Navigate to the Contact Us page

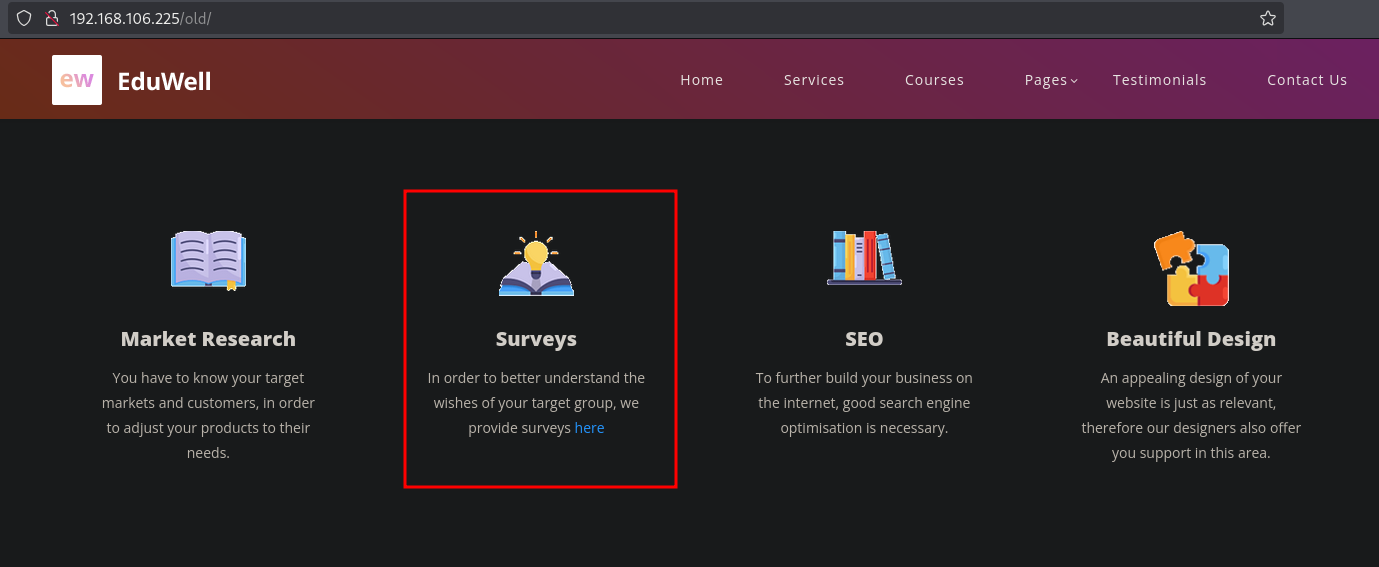coord(1307,80)
